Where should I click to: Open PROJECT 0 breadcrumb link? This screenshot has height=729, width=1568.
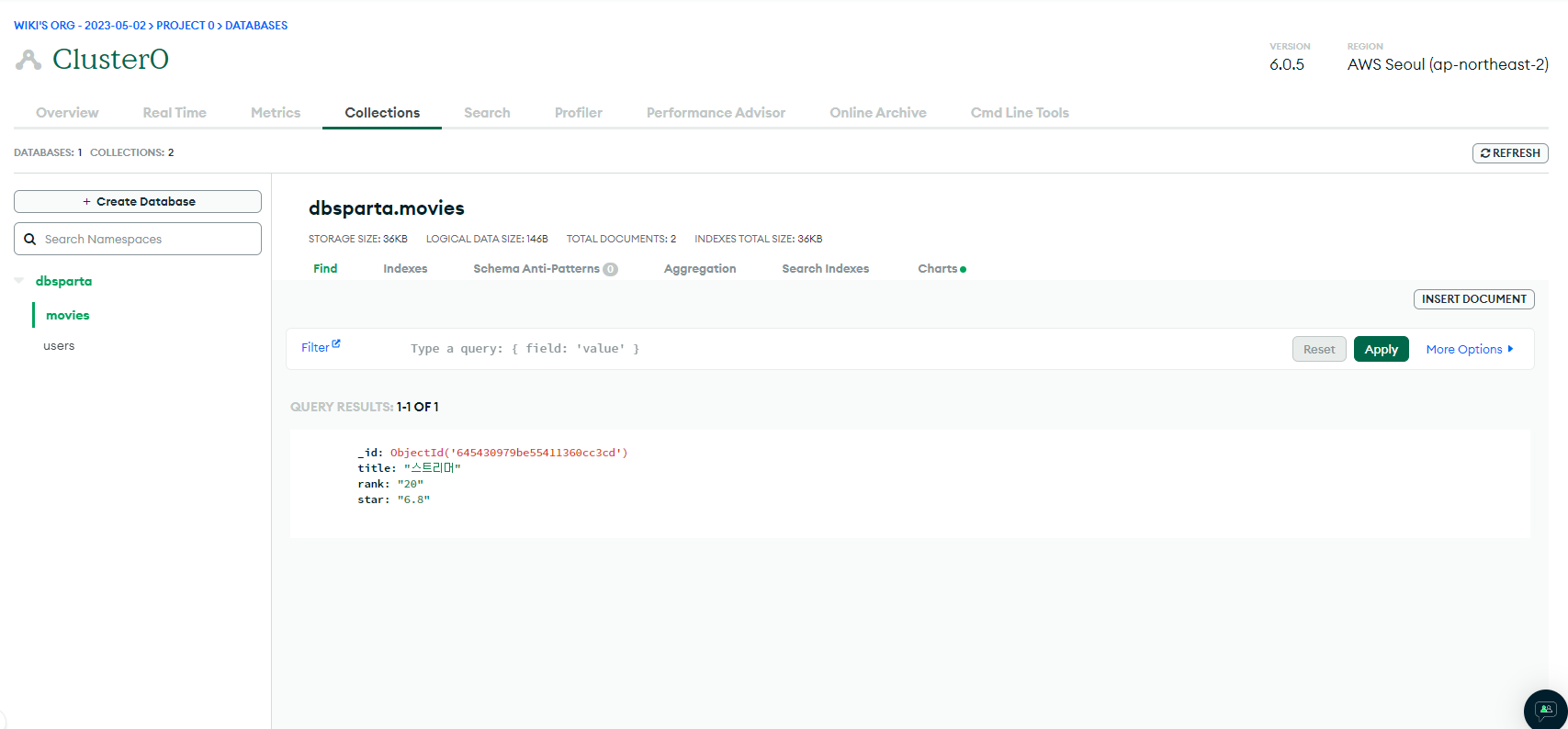[x=185, y=26]
